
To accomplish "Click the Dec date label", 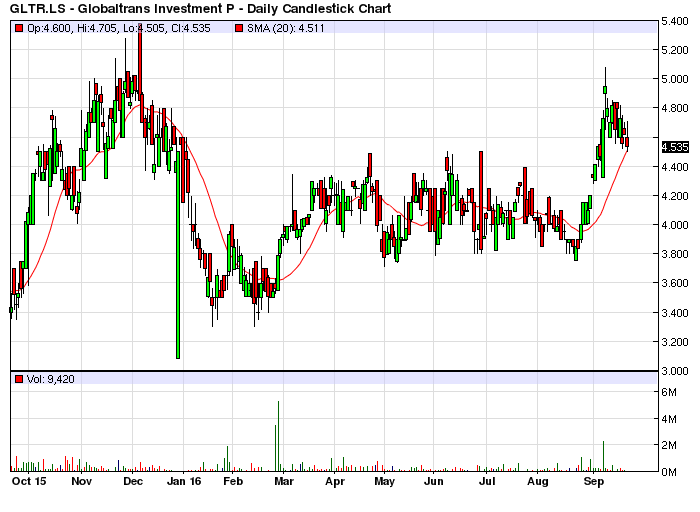I will click(x=133, y=481).
